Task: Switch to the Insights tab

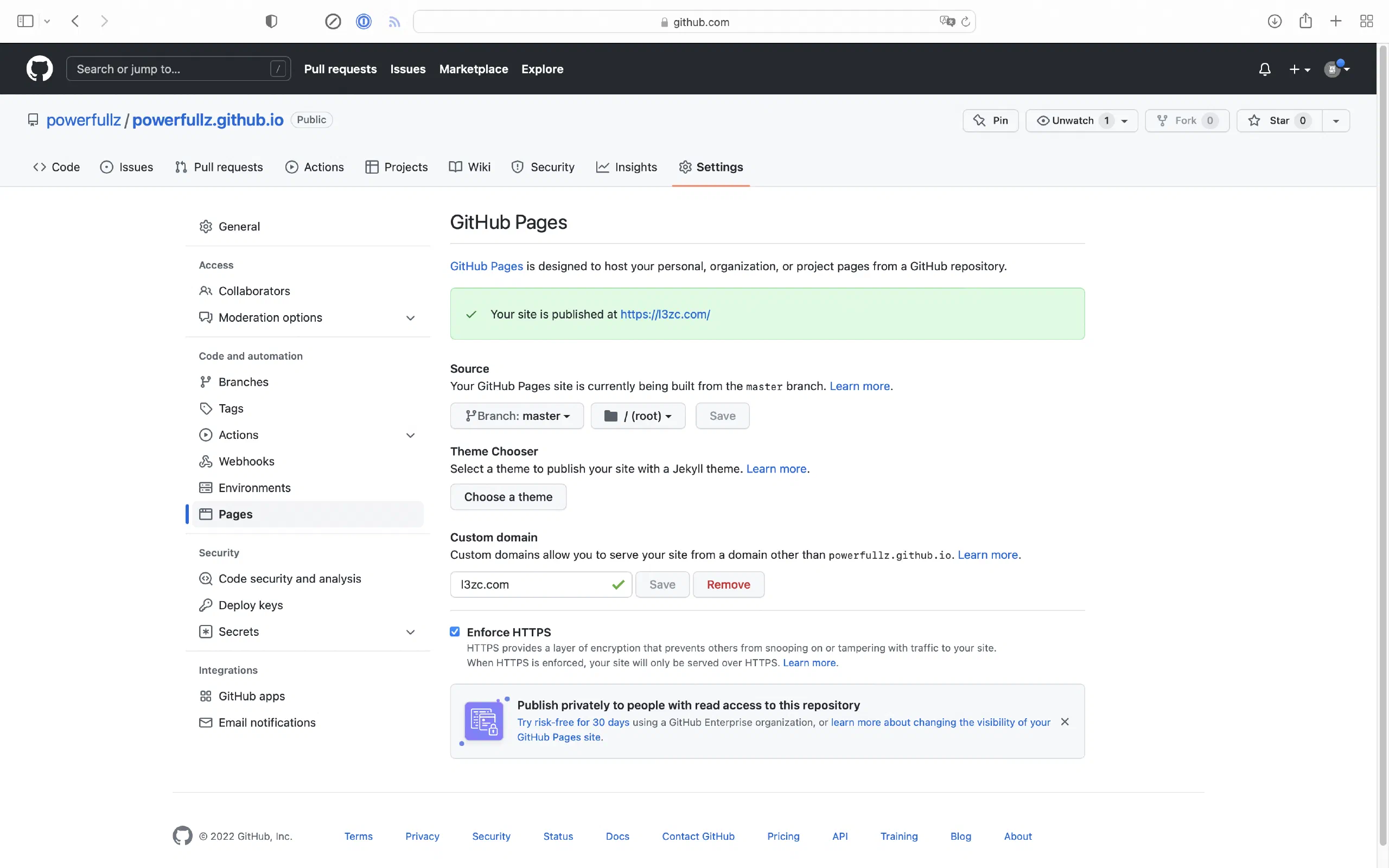Action: [x=627, y=167]
